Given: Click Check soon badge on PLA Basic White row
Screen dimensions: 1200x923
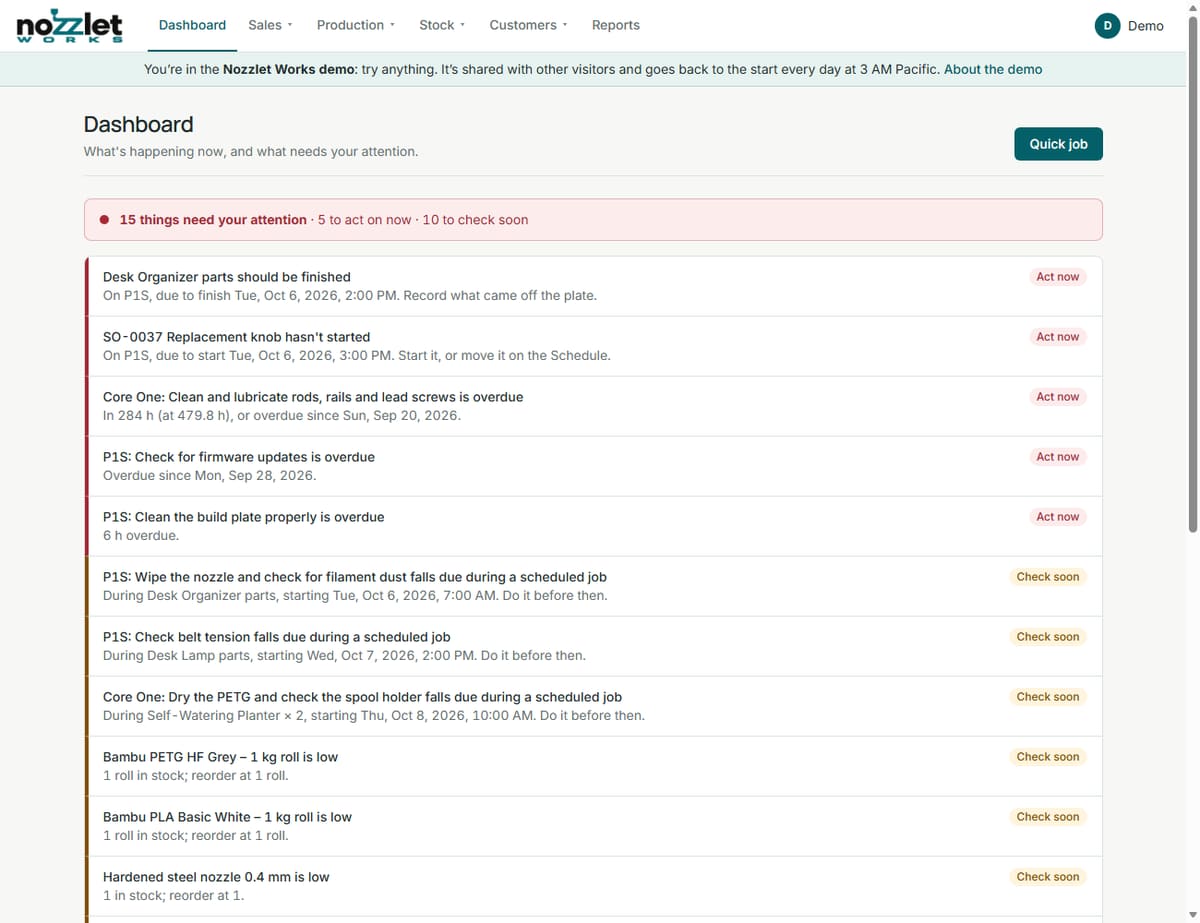Looking at the screenshot, I should [x=1048, y=817].
